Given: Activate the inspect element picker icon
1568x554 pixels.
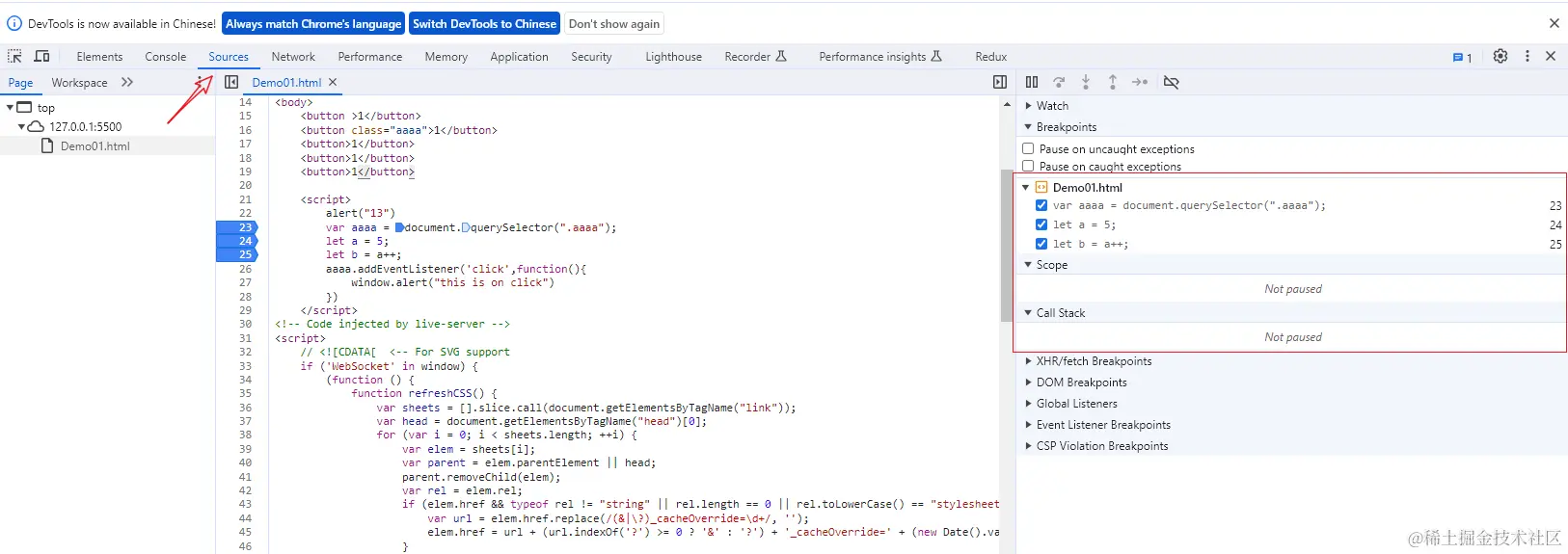Looking at the screenshot, I should [x=14, y=57].
